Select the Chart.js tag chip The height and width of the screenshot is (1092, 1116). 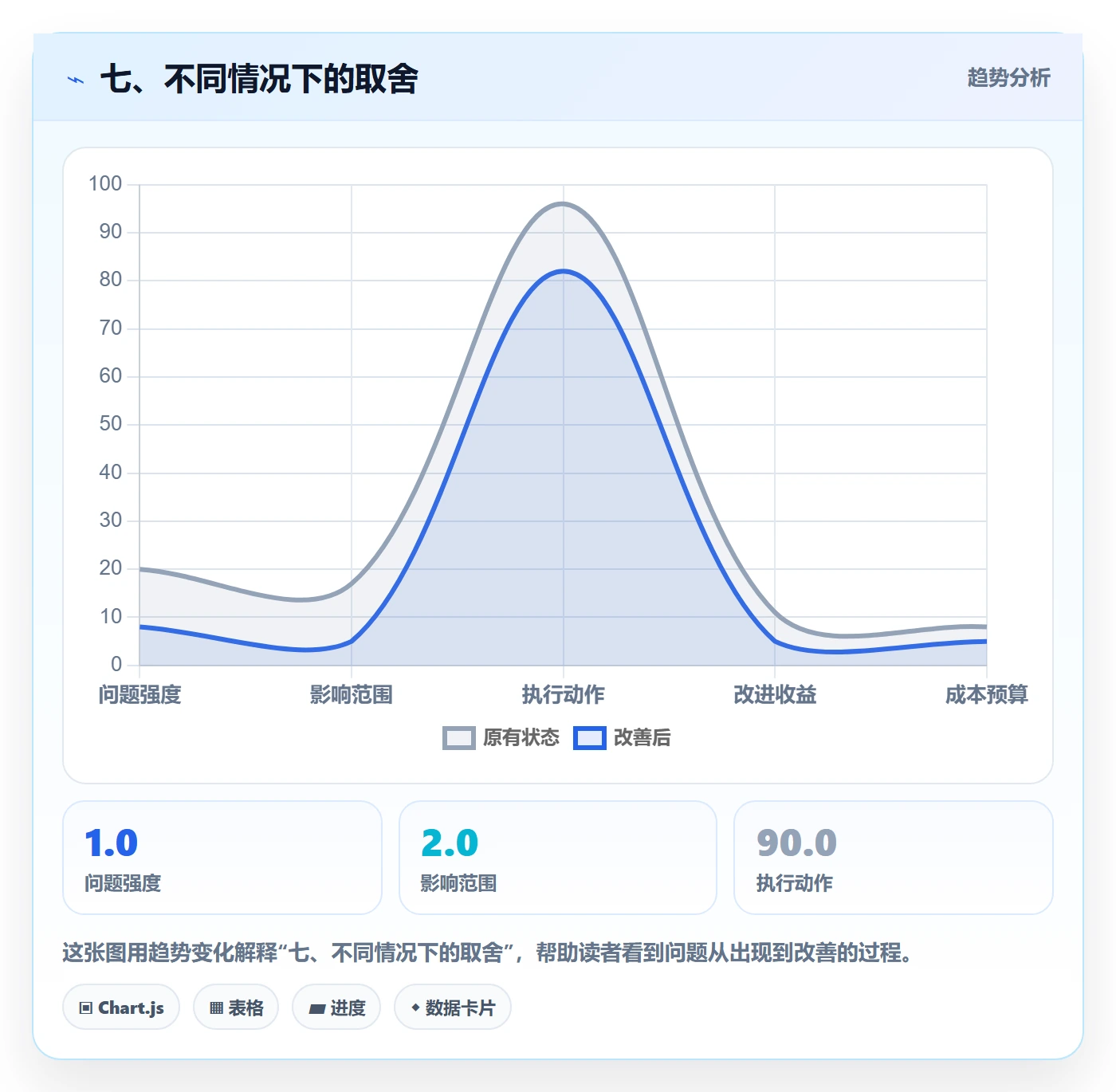coord(121,1008)
